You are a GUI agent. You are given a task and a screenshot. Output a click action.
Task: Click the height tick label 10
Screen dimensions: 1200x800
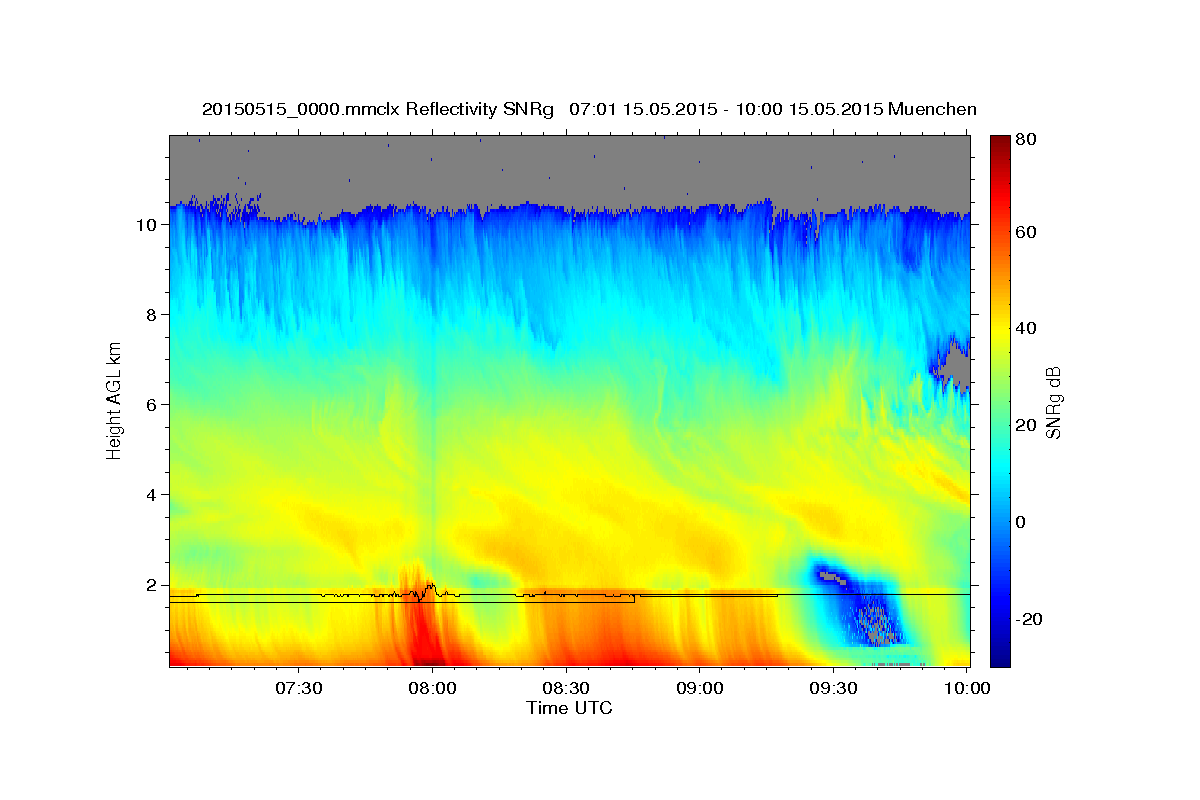point(148,225)
